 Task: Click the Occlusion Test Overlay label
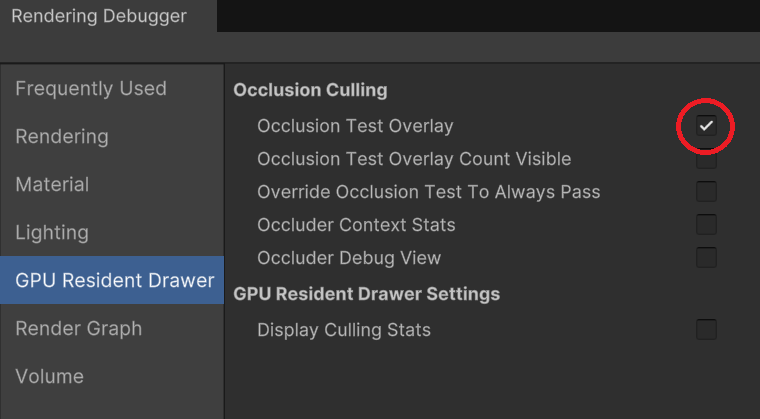point(355,126)
